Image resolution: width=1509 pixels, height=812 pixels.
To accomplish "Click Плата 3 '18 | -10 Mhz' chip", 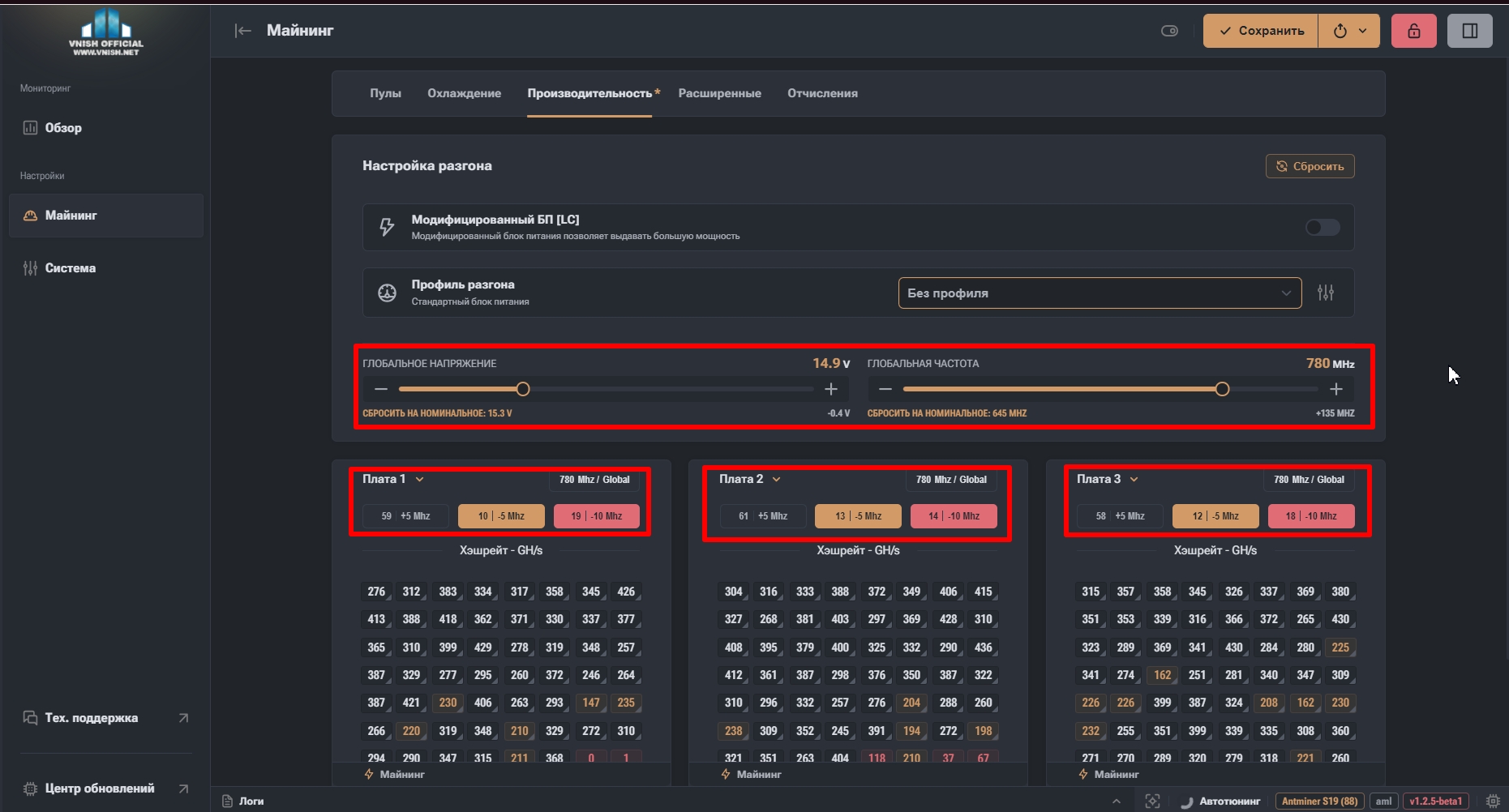I will click(1311, 516).
